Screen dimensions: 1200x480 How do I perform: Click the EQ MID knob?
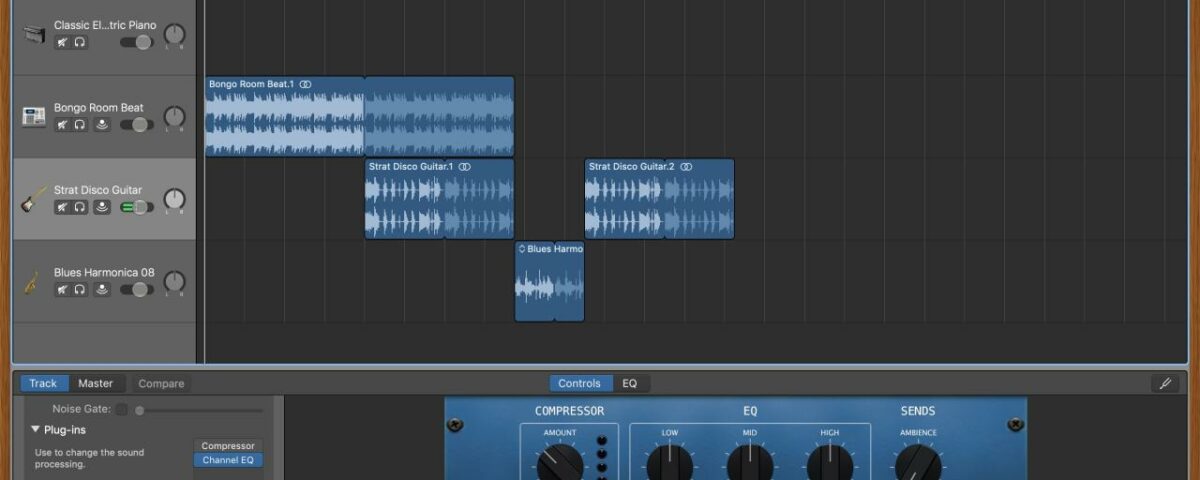coord(750,462)
